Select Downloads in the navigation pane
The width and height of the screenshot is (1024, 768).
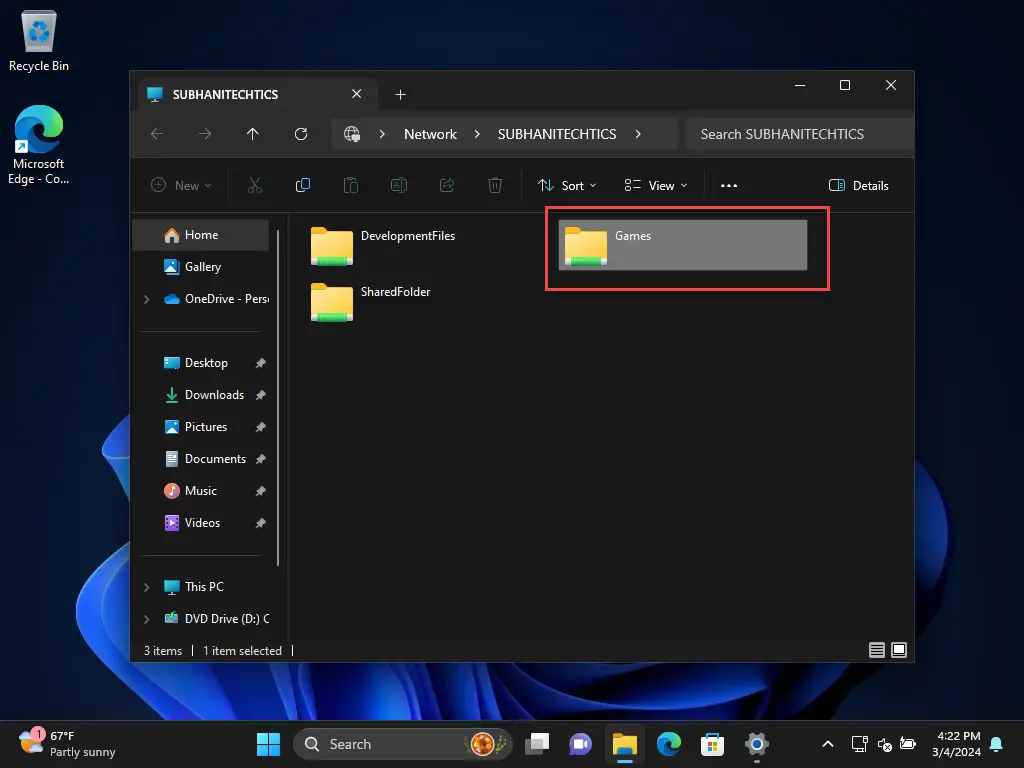214,395
